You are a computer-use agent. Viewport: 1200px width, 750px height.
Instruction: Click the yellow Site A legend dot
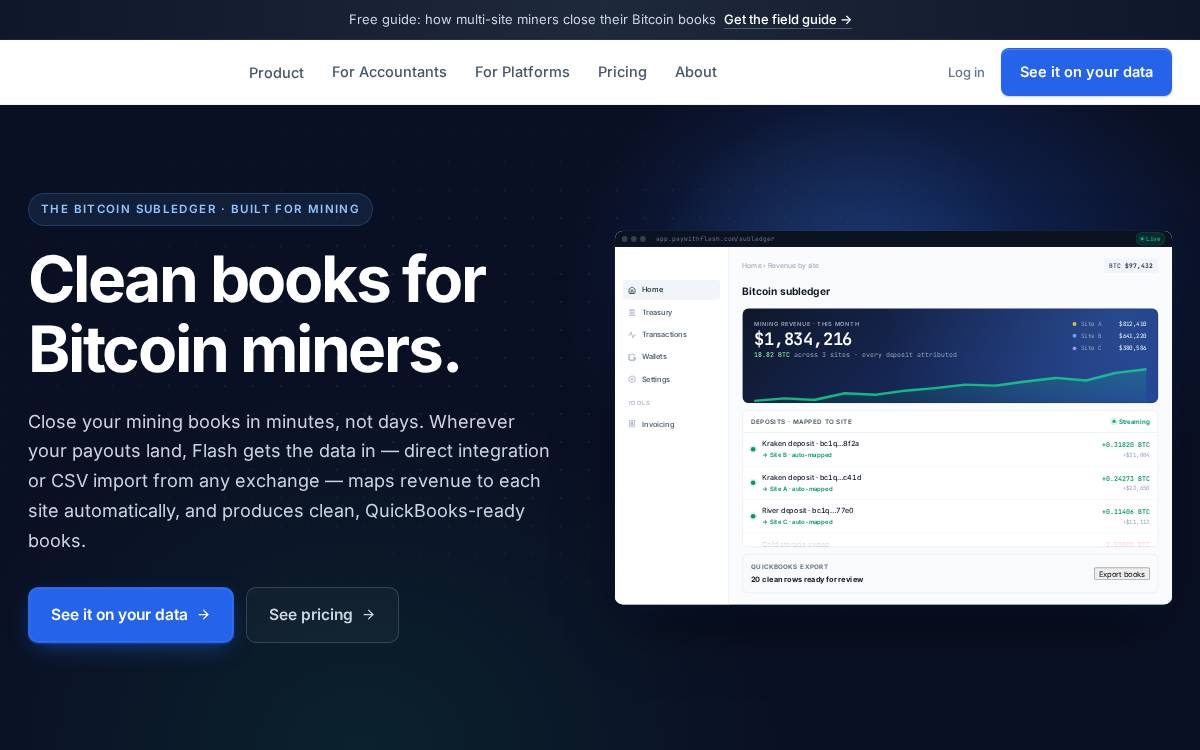click(x=1075, y=324)
